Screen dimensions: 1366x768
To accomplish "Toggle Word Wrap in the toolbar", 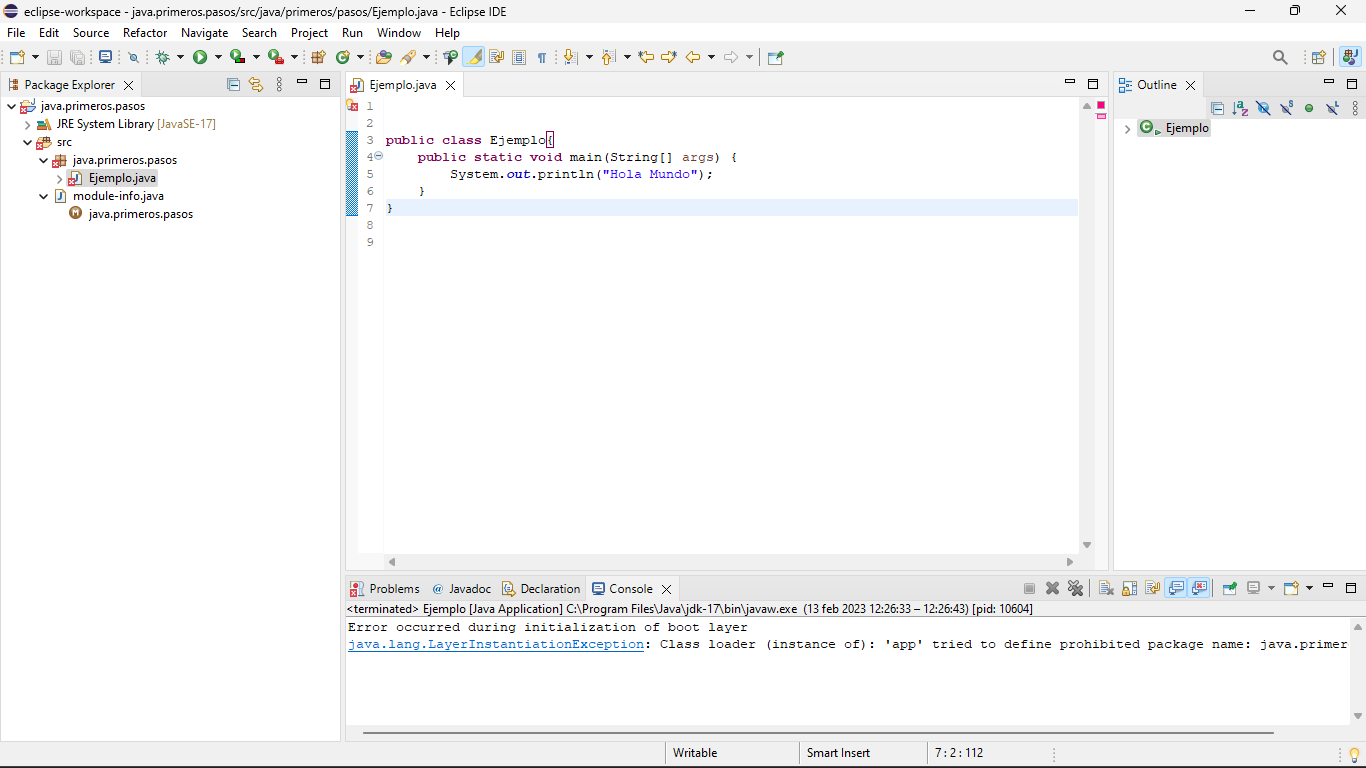I will 497,58.
